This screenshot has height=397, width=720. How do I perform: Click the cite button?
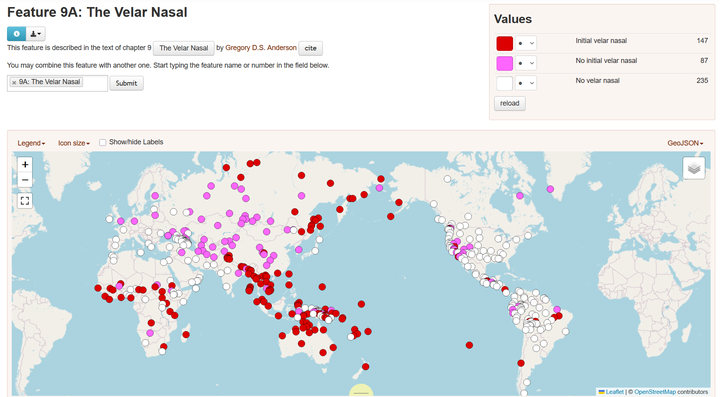[310, 48]
